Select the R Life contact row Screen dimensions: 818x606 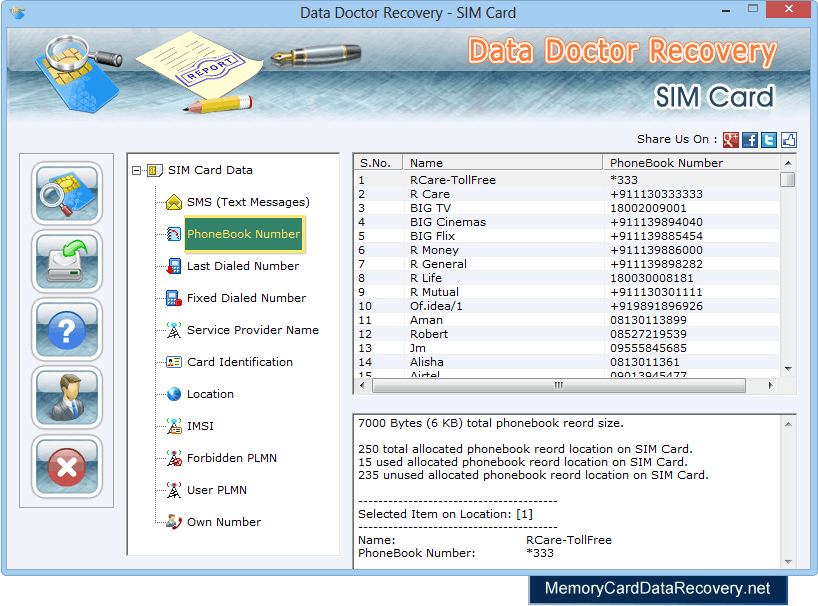pyautogui.click(x=567, y=278)
